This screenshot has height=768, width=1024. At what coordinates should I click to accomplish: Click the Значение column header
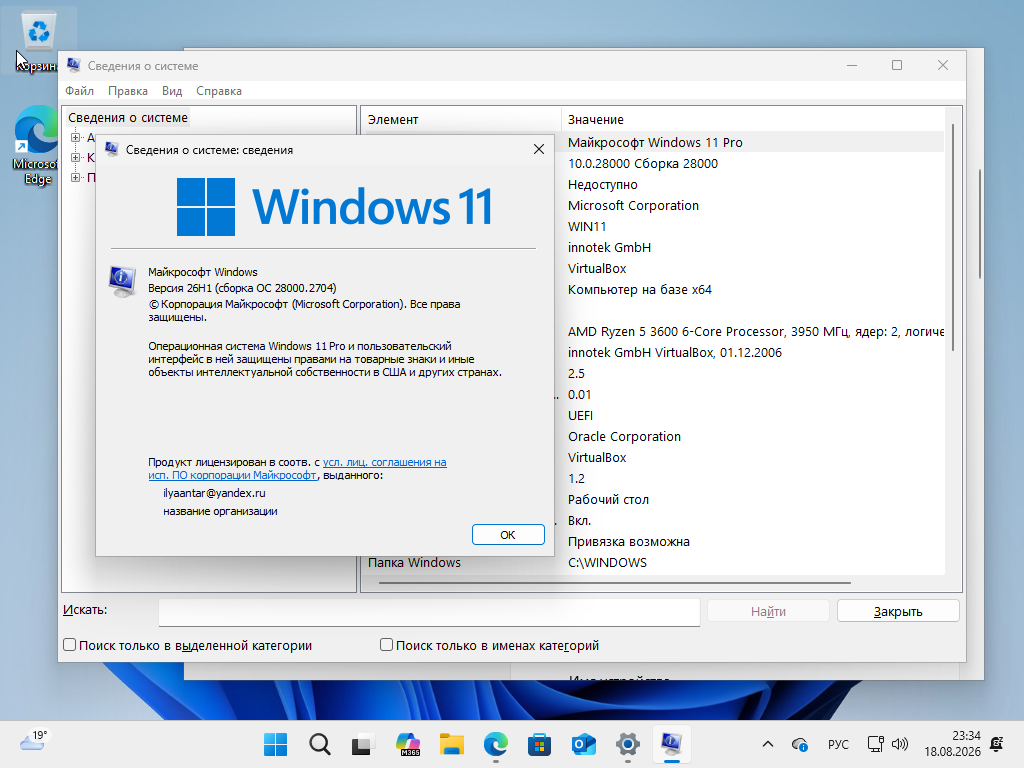pos(752,120)
